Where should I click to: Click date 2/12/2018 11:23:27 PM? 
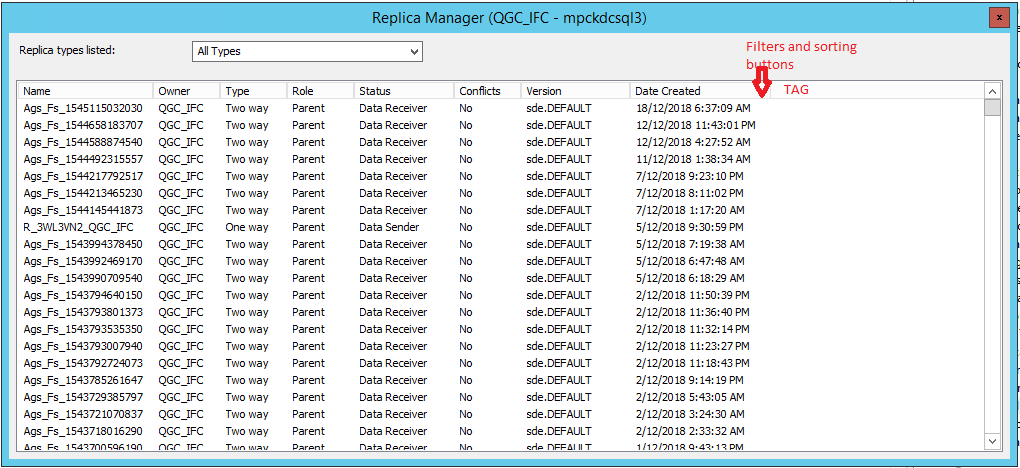693,346
